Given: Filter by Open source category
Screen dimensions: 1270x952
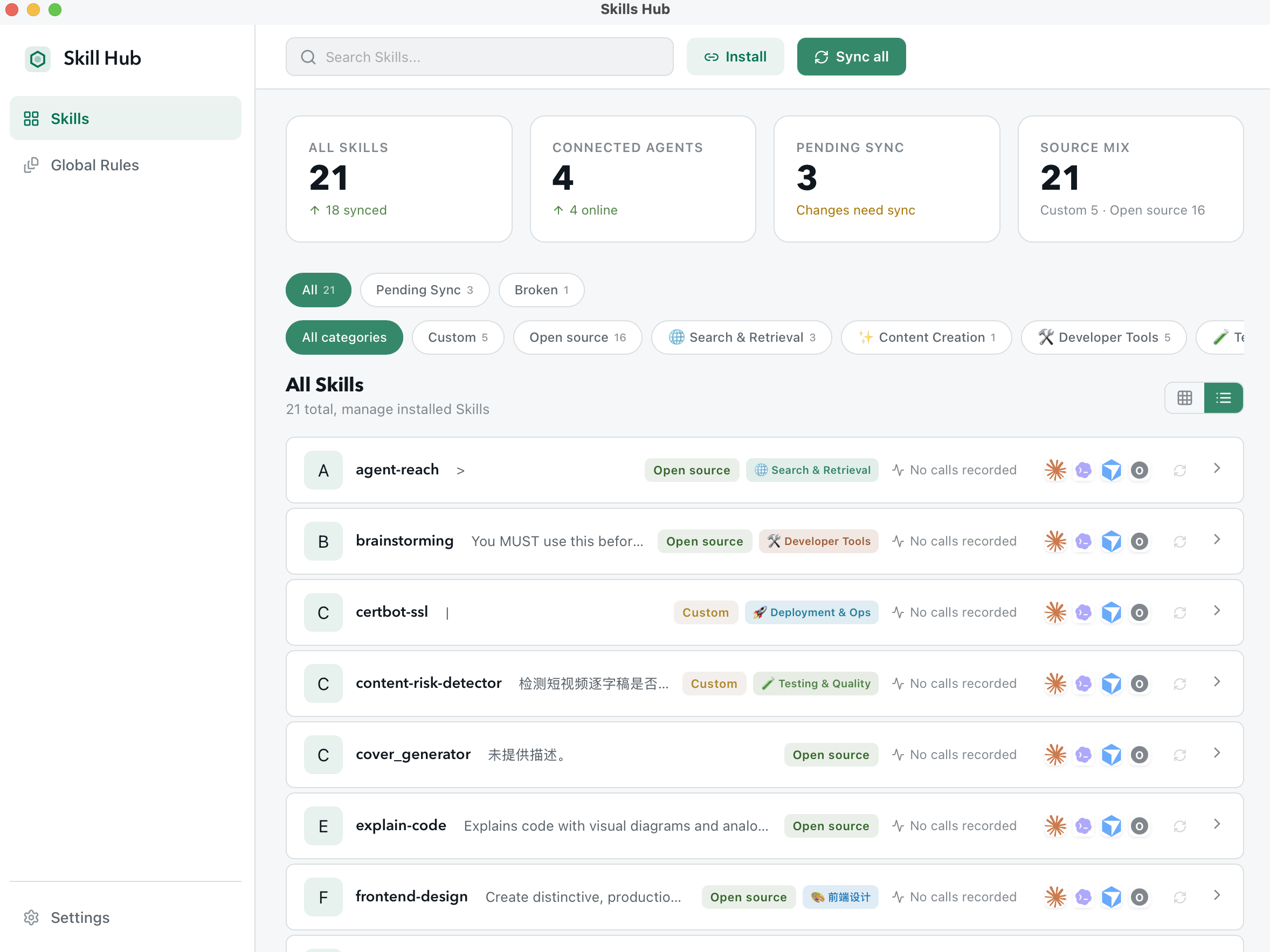Looking at the screenshot, I should tap(577, 337).
